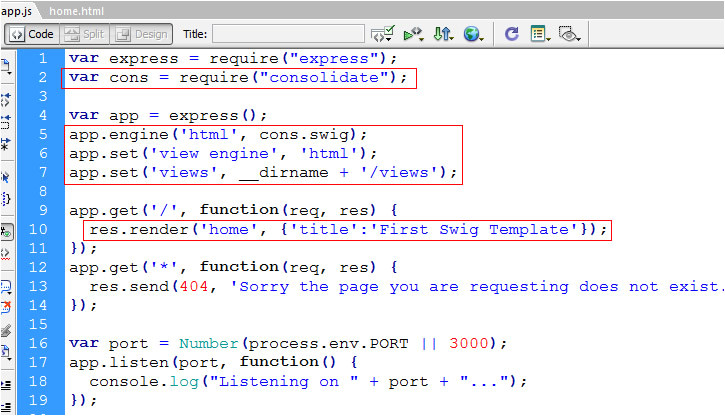
Task: Open the green play Debug menu
Action: [x=413, y=34]
